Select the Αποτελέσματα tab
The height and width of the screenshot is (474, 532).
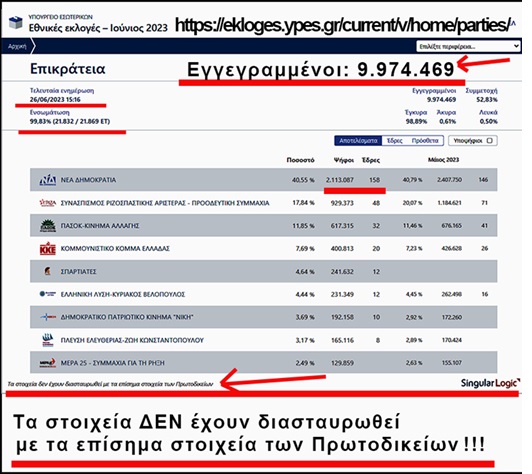click(358, 140)
